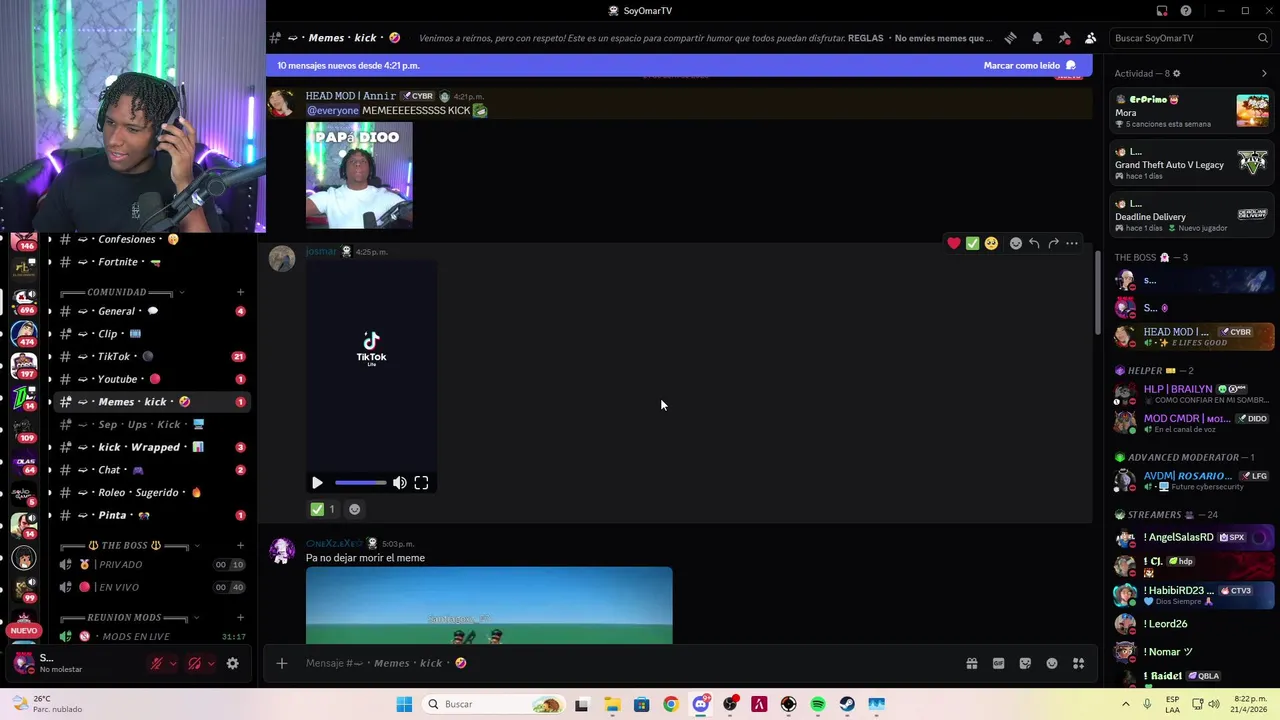
Task: Play the TikTok video
Action: [x=317, y=483]
